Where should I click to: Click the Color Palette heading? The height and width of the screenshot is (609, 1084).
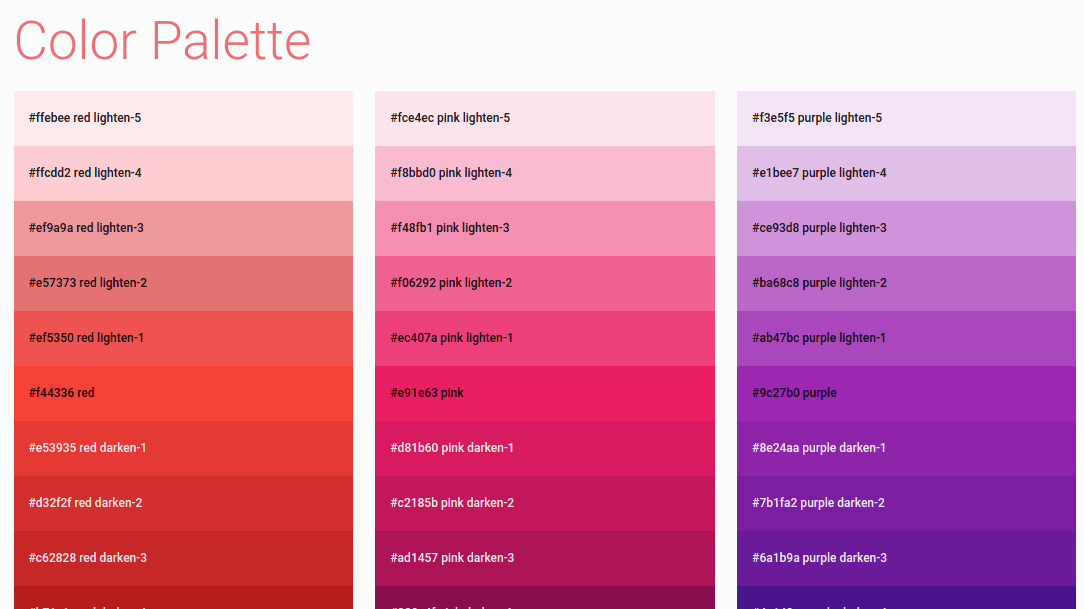pyautogui.click(x=162, y=41)
